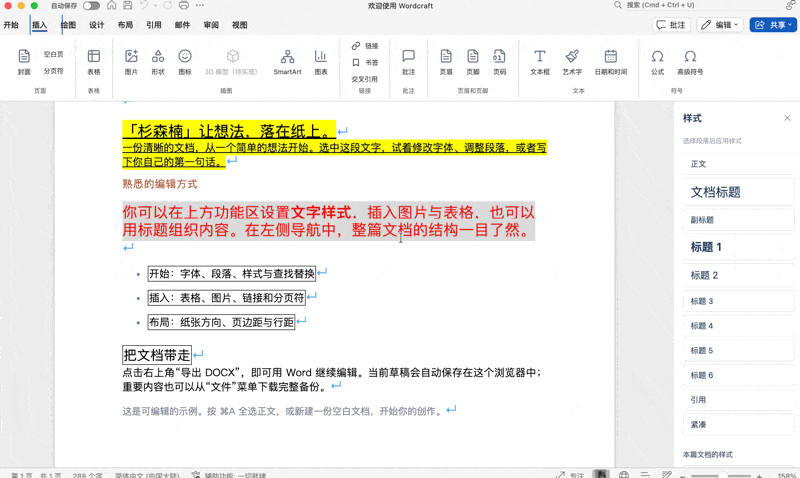800x478 pixels.
Task: Click the bullet item 布局：纸张方向、页边距与行距
Action: 221,322
